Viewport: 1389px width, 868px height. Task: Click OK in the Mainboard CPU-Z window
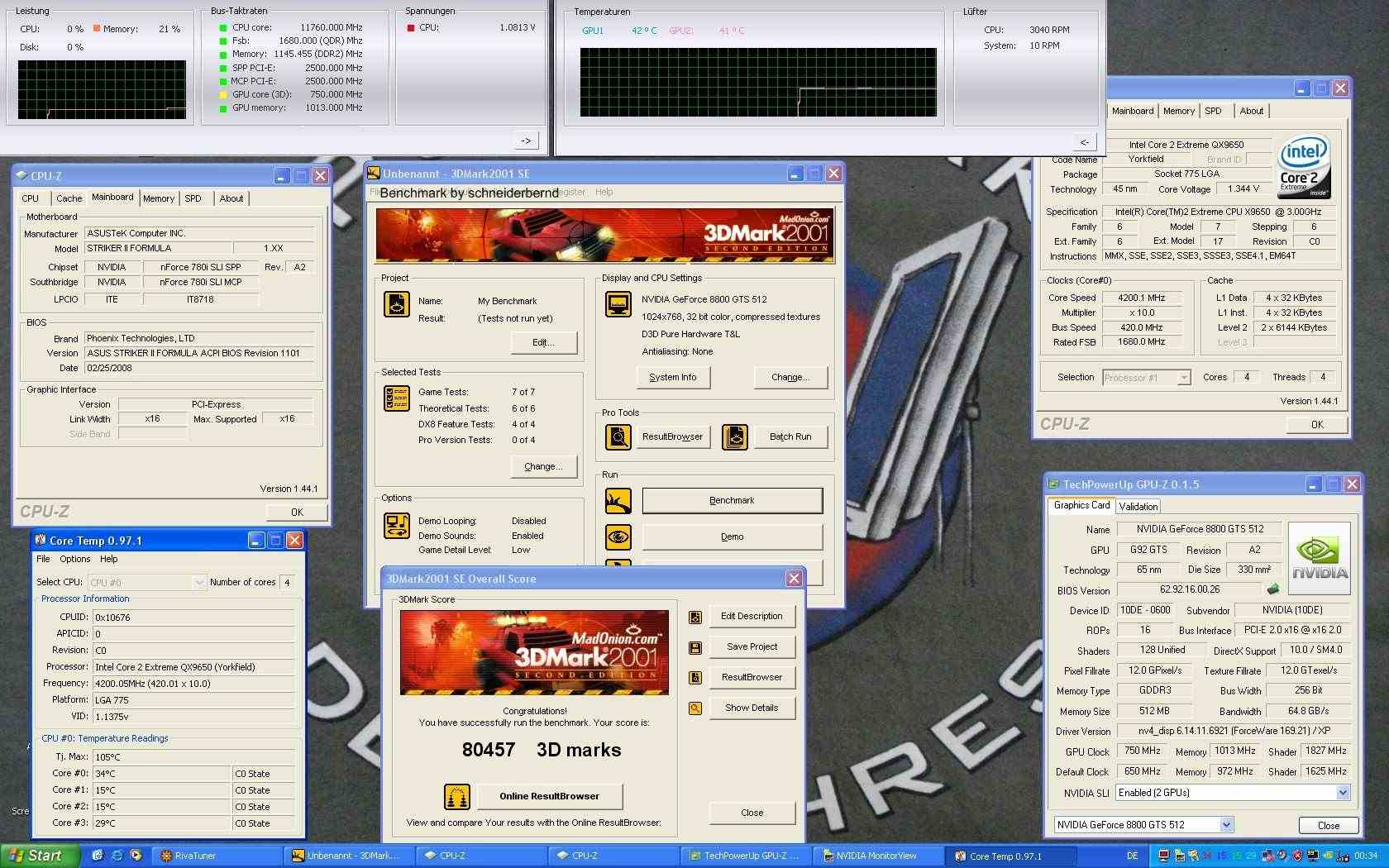pos(297,513)
